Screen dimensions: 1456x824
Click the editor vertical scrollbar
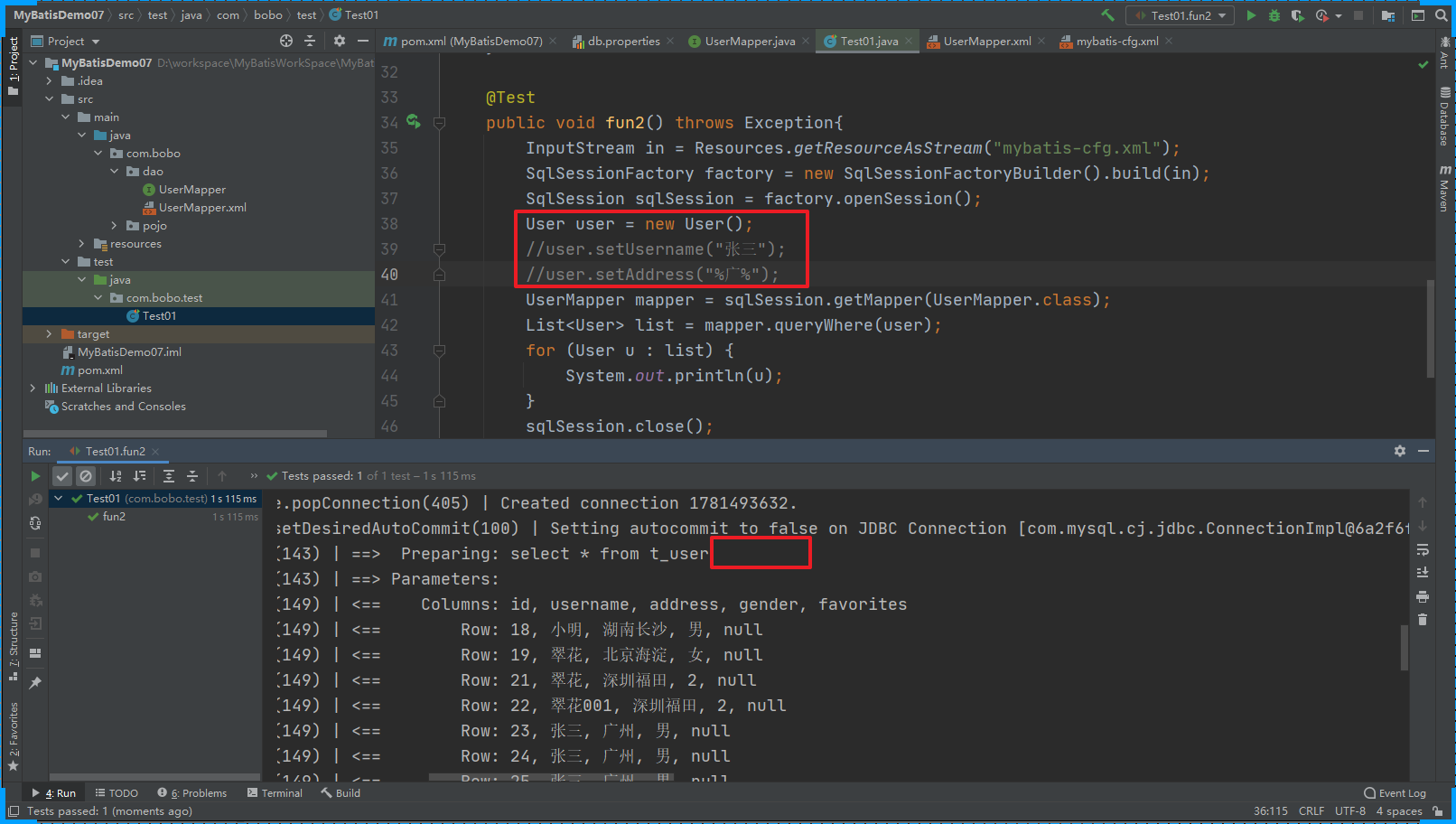click(x=1430, y=328)
